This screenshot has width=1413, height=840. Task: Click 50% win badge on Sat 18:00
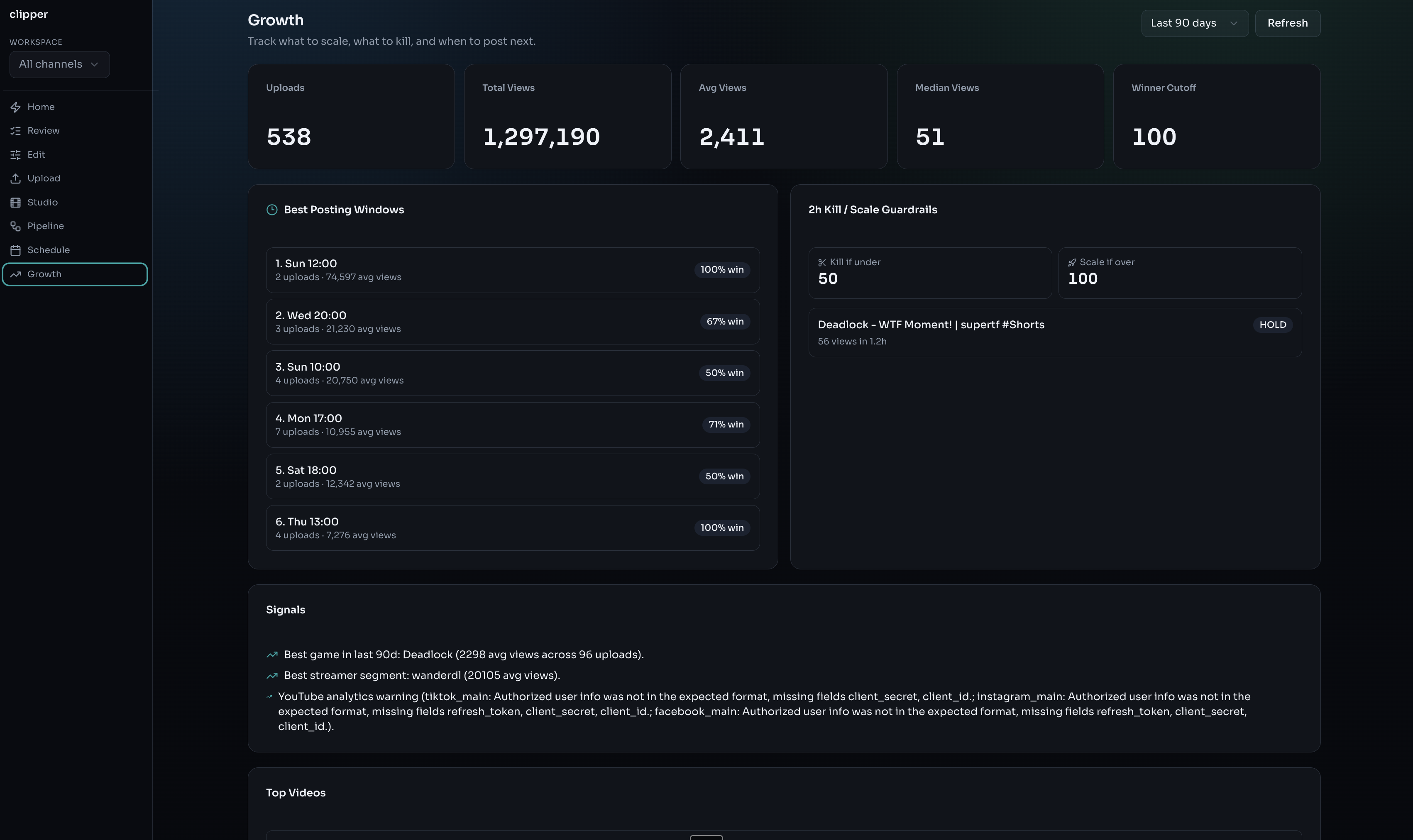coord(724,476)
